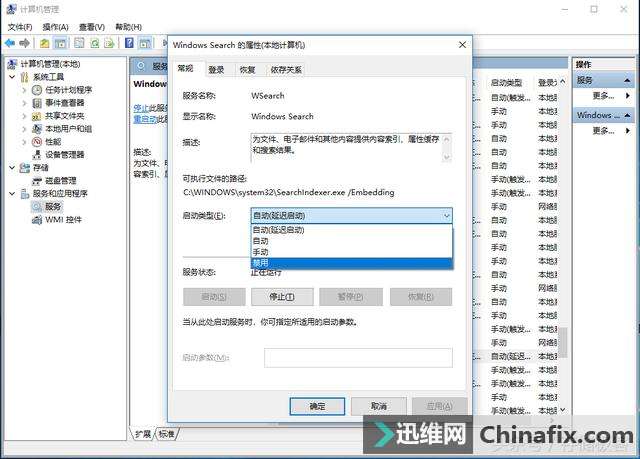Switch to the 登录 tab
Screen dimensions: 640x459
216,70
